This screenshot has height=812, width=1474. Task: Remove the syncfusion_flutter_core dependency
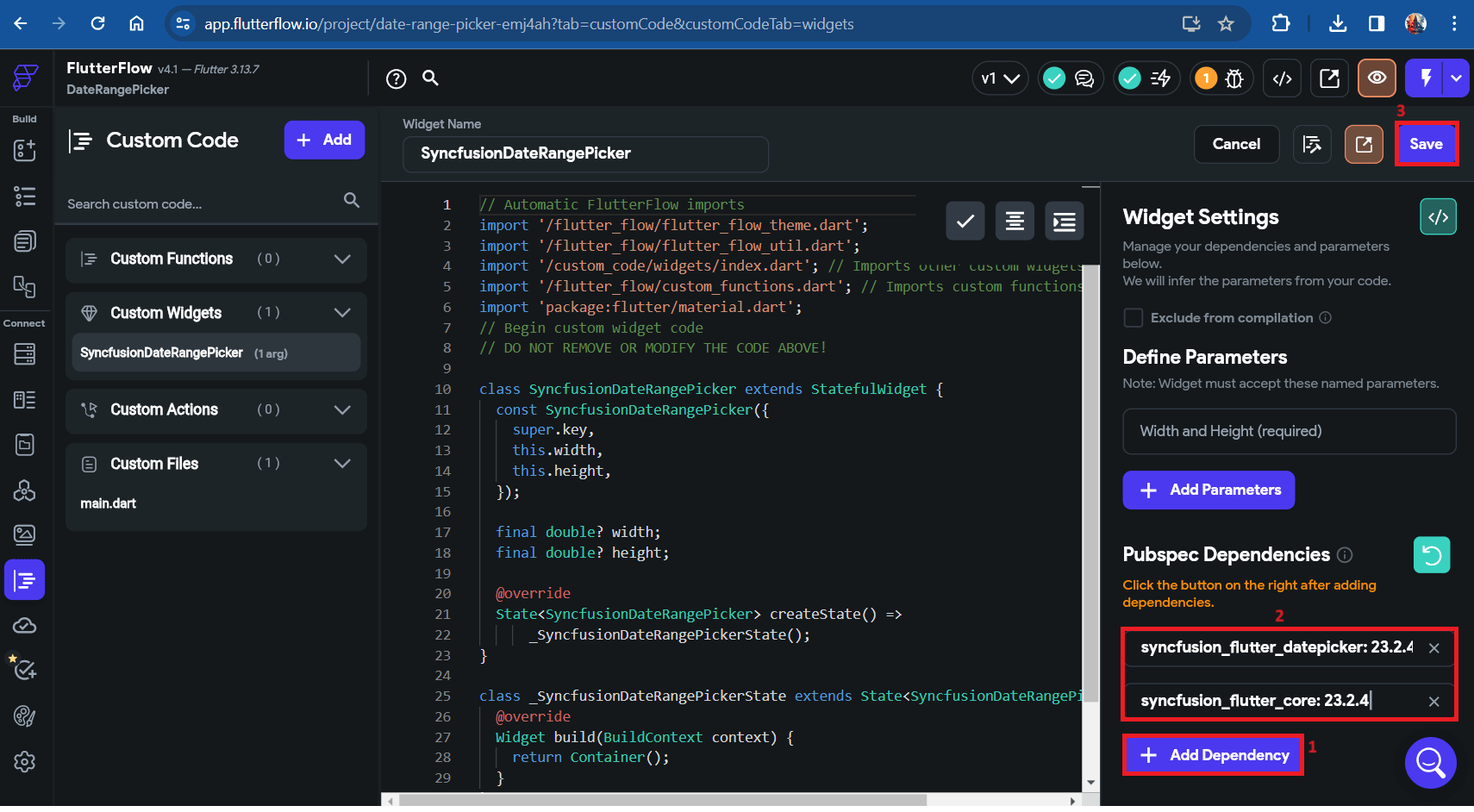point(1434,702)
